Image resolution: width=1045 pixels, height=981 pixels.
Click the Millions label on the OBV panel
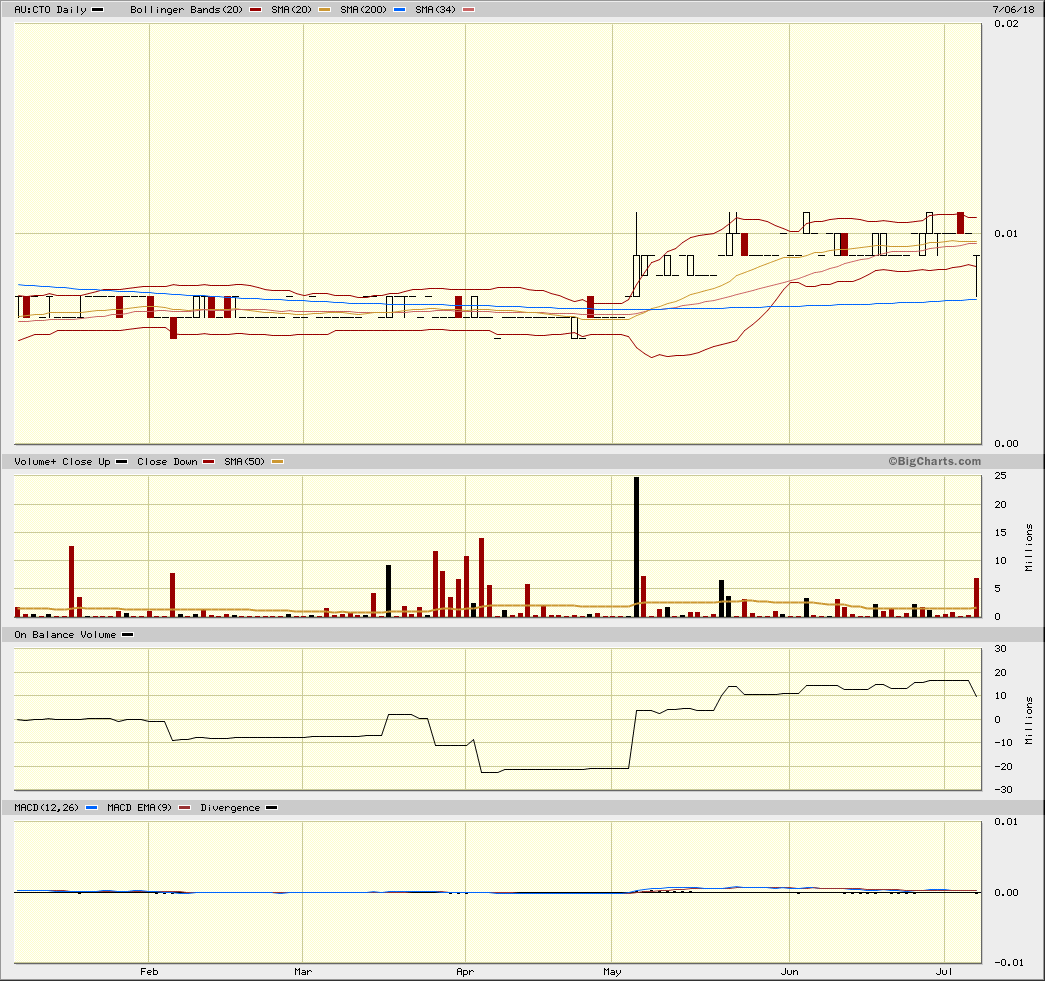click(1029, 720)
